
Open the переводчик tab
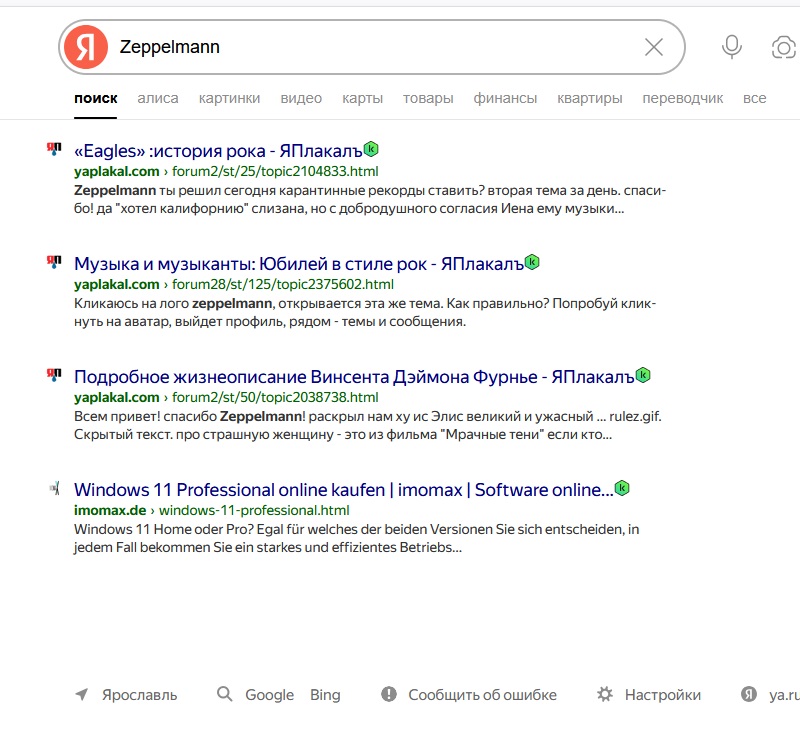[683, 98]
